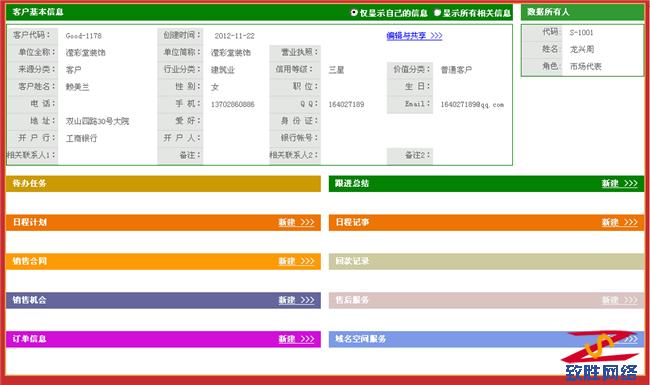Click the owner name 龙兴周
Image resolution: width=650 pixels, height=385 pixels.
click(x=582, y=49)
